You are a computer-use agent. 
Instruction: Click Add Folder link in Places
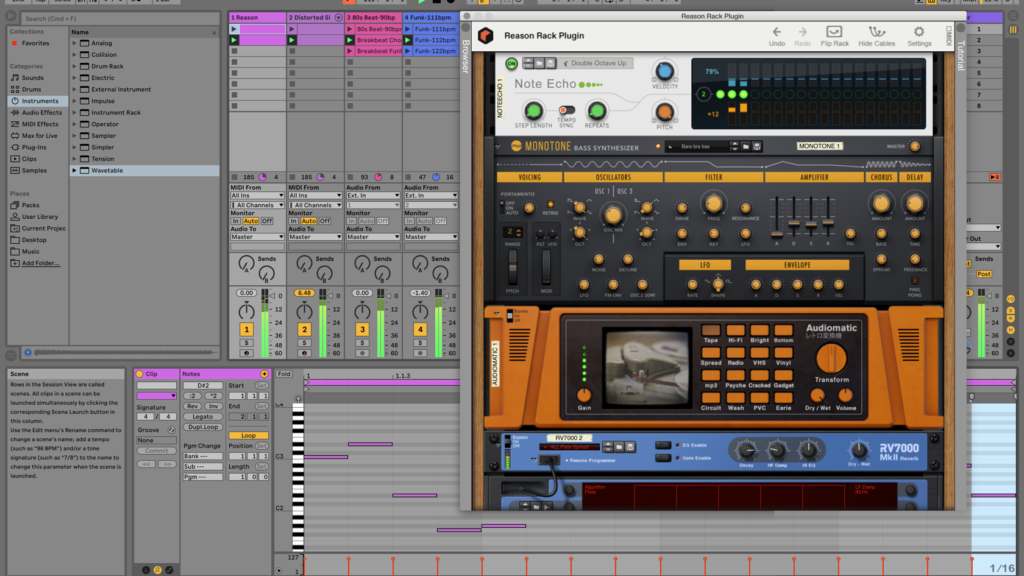point(40,263)
